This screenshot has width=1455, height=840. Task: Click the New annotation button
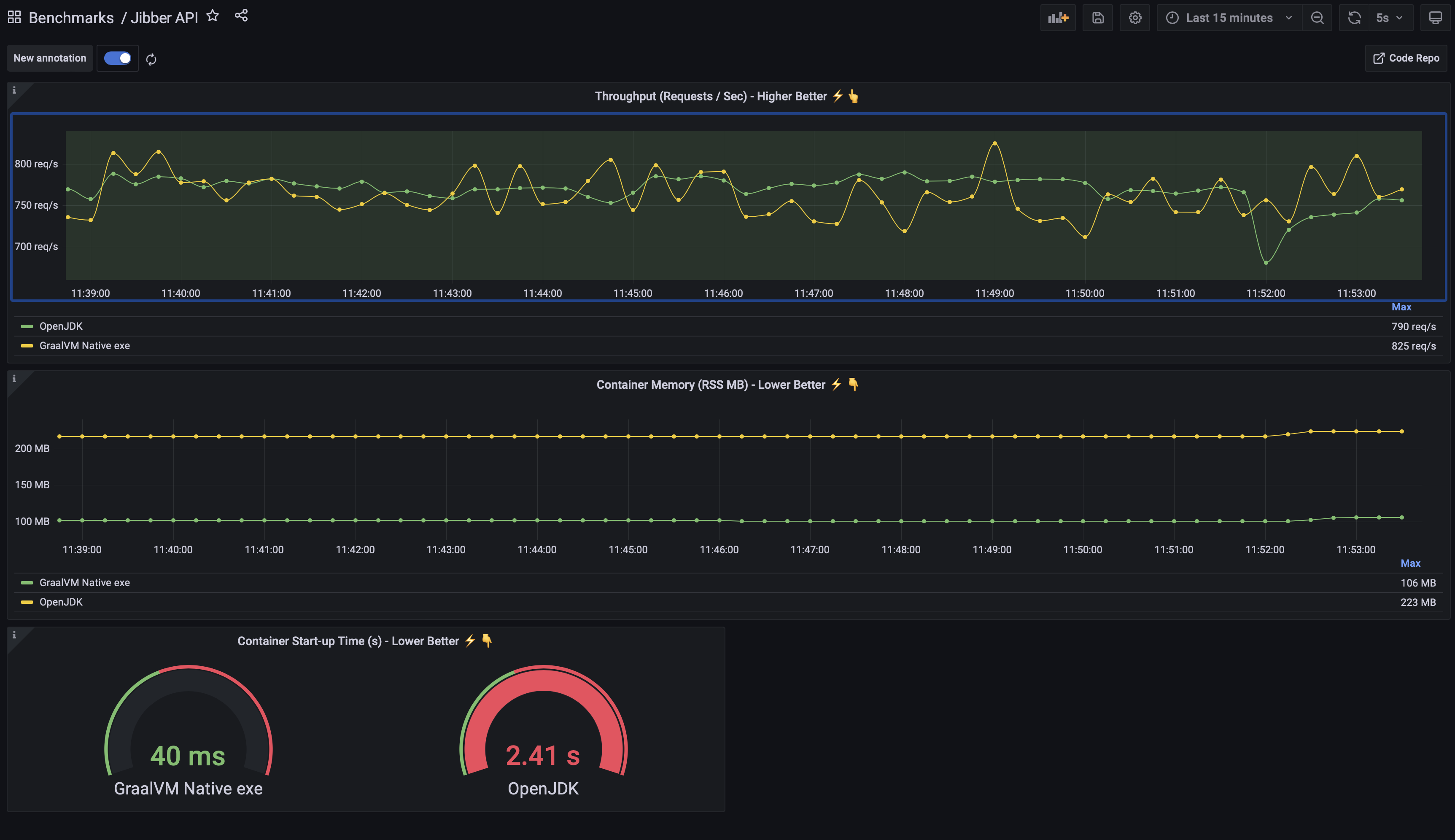(x=50, y=58)
